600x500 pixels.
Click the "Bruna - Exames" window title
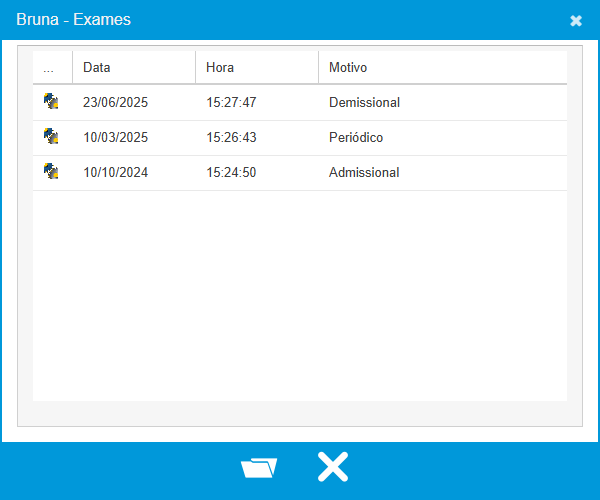[x=73, y=20]
